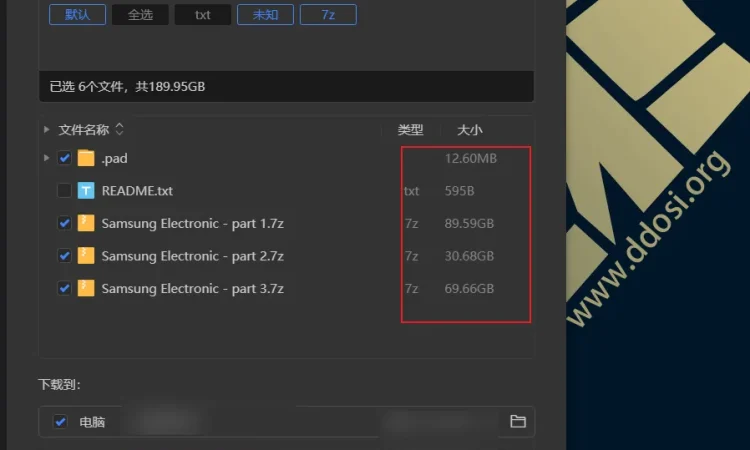Expand all via the header triangle
The width and height of the screenshot is (750, 450).
[46, 129]
